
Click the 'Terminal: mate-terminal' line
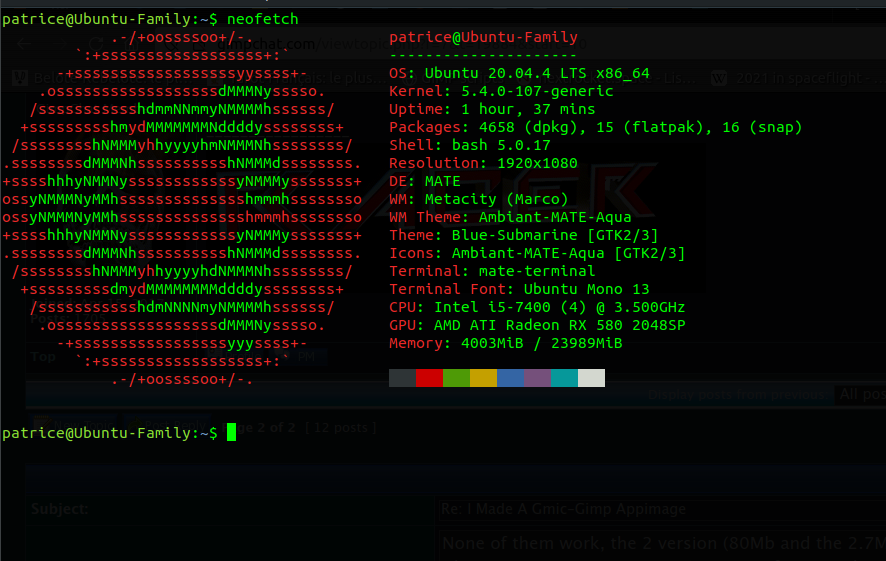point(492,271)
